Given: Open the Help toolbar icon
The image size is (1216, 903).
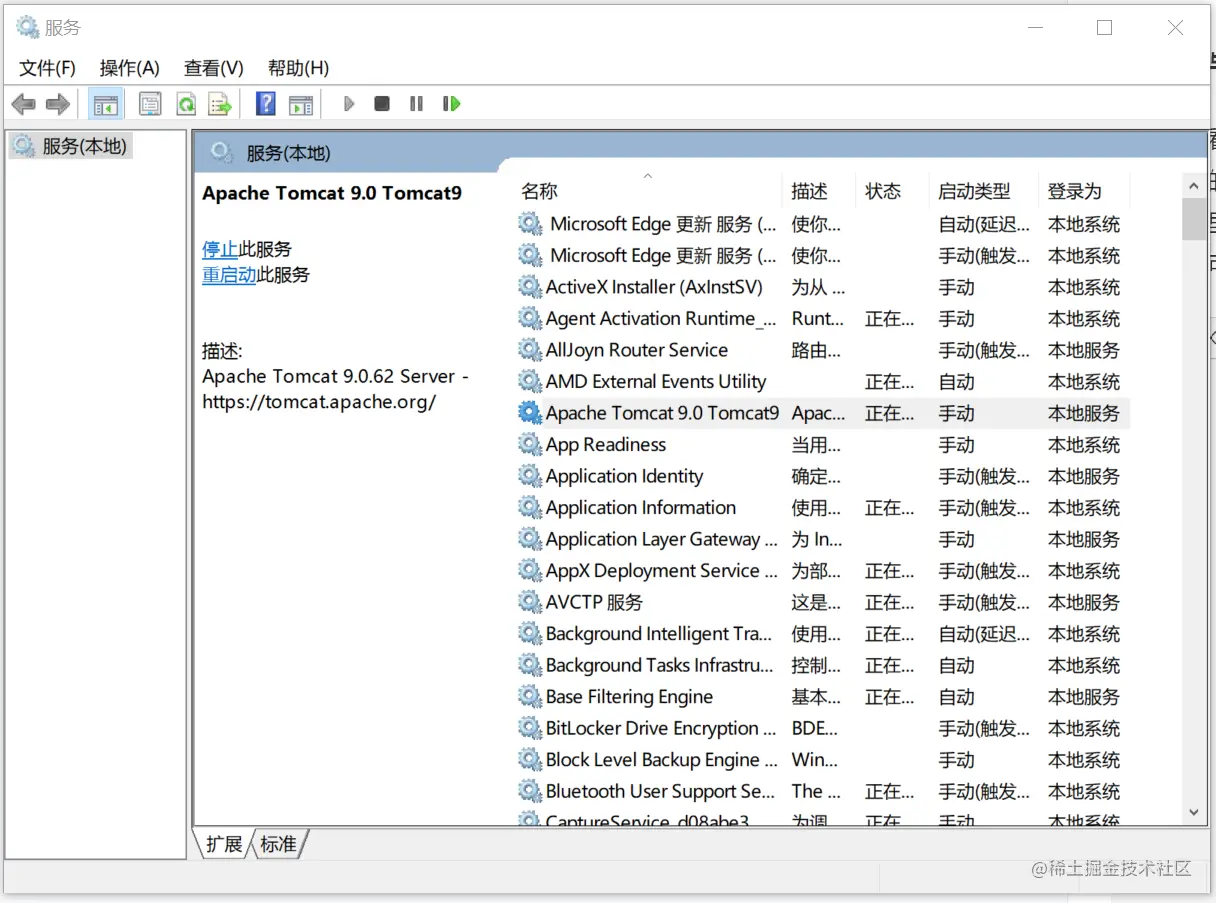Looking at the screenshot, I should (265, 103).
